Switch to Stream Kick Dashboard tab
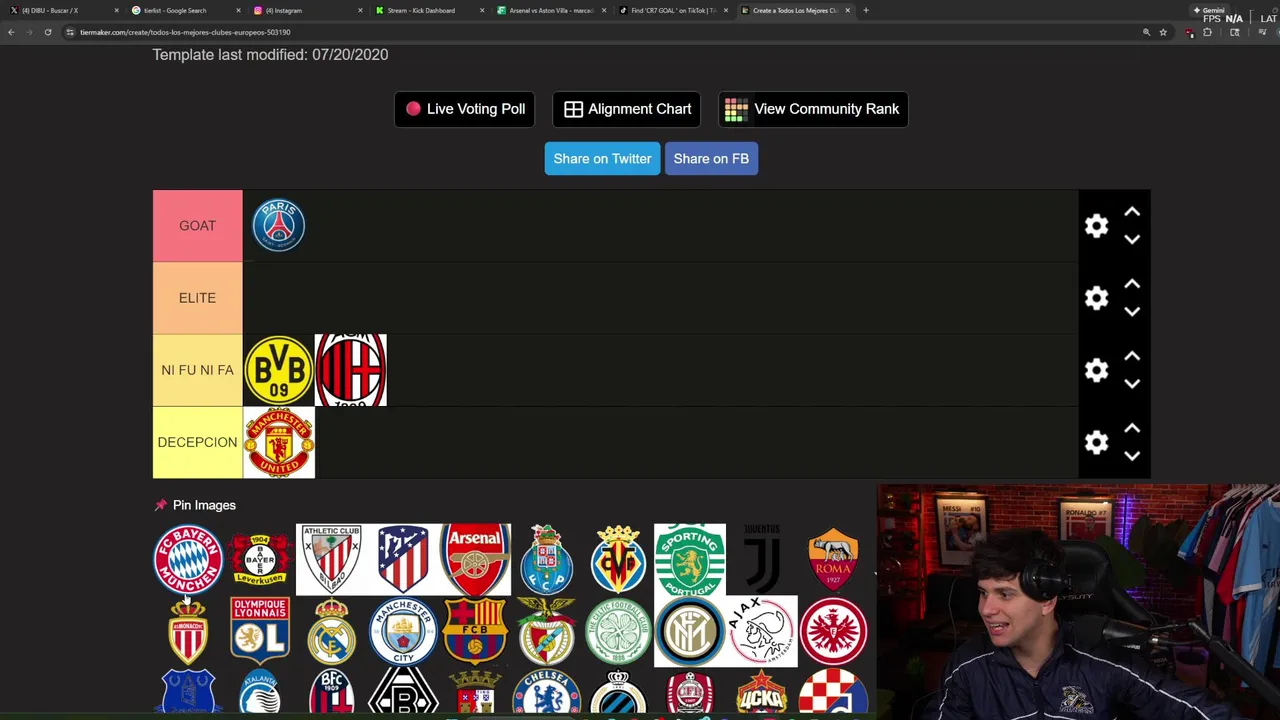Viewport: 1280px width, 720px height. [429, 10]
